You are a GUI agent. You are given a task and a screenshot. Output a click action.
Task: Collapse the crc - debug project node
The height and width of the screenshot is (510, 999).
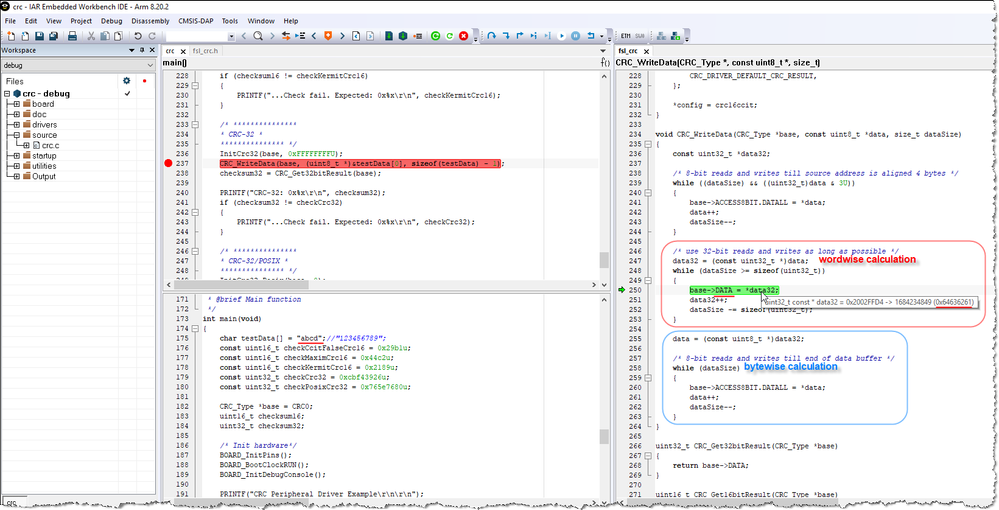click(x=6, y=94)
